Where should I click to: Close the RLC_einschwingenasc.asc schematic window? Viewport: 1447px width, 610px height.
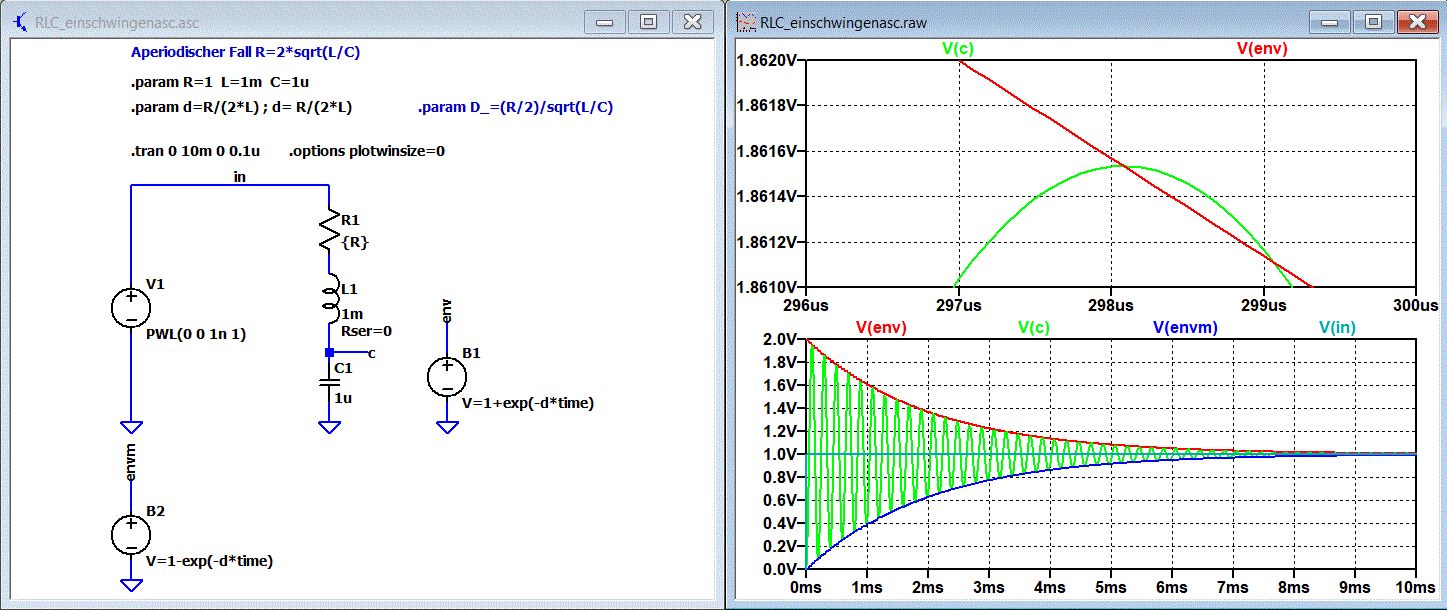pos(693,22)
